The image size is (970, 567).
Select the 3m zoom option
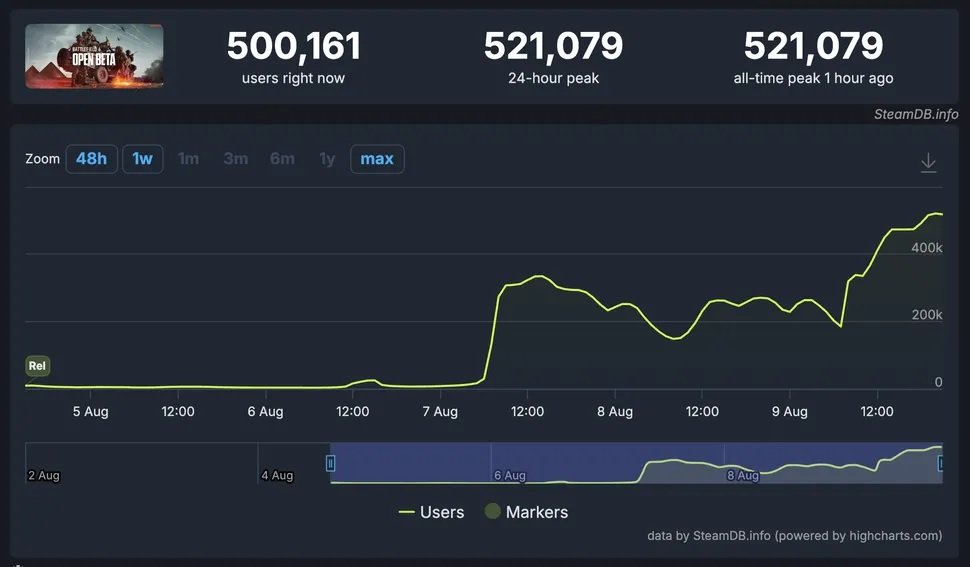pos(236,159)
